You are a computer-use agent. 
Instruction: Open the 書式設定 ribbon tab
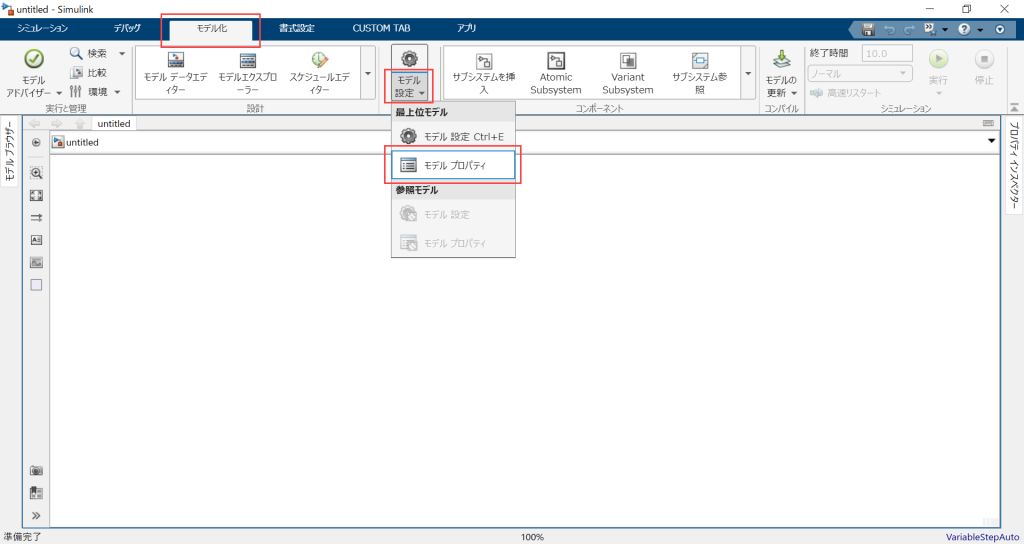[x=296, y=28]
